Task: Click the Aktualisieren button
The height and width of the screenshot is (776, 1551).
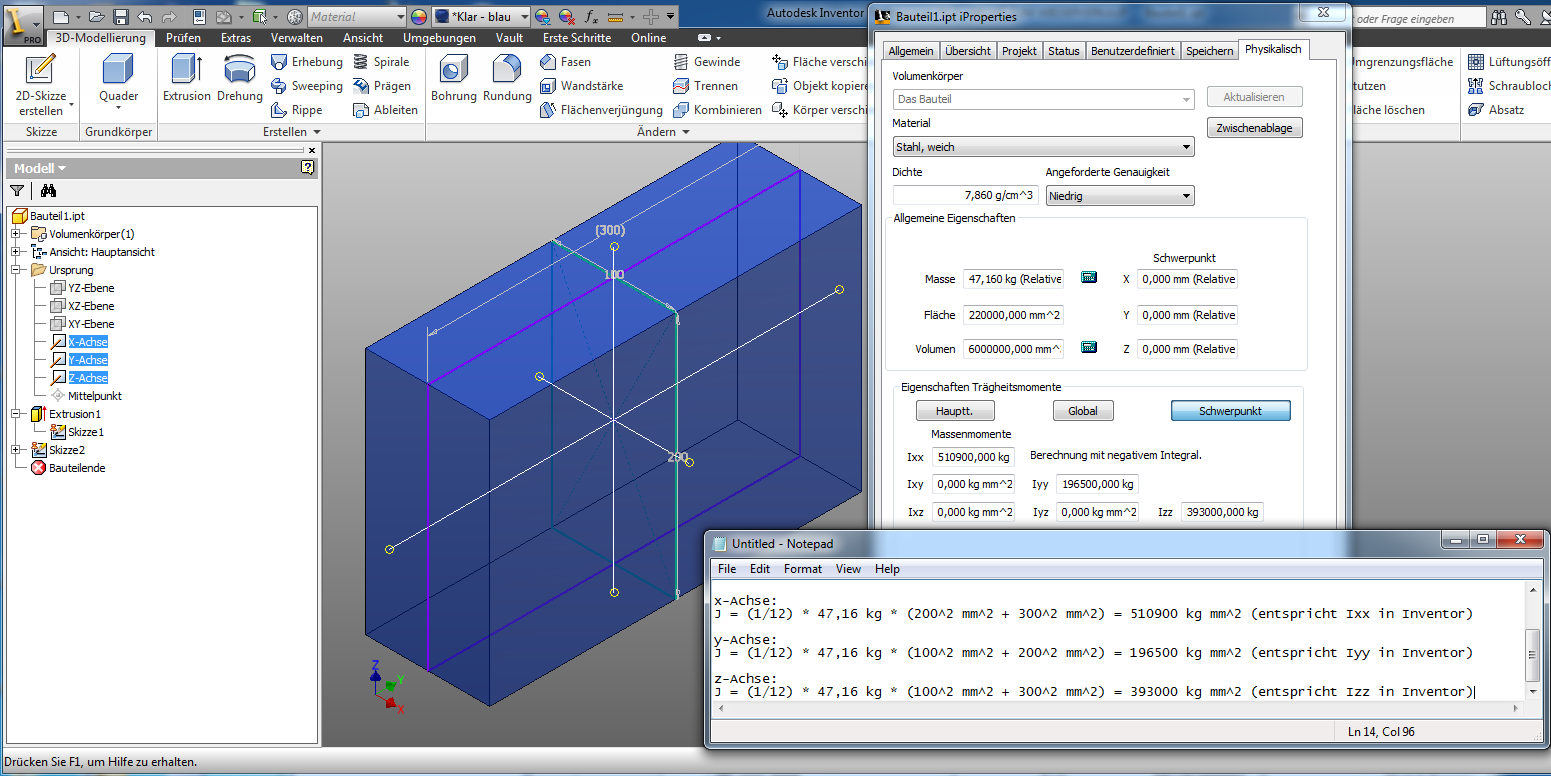Action: pos(1255,96)
